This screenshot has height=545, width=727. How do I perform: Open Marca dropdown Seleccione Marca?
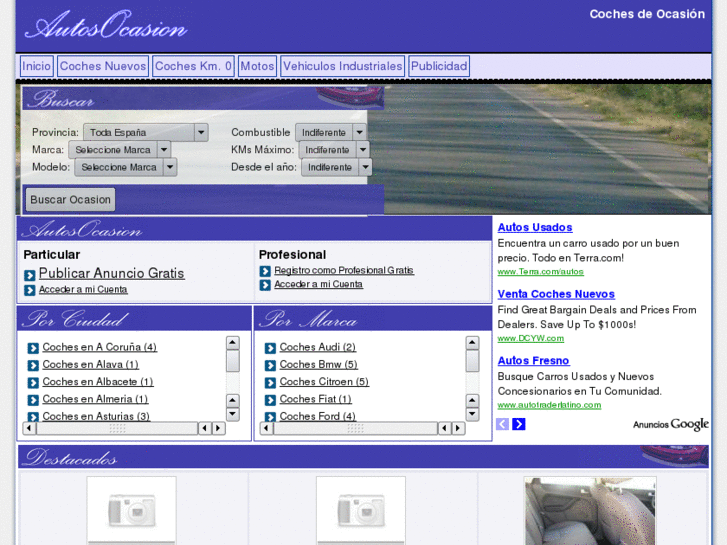[120, 150]
